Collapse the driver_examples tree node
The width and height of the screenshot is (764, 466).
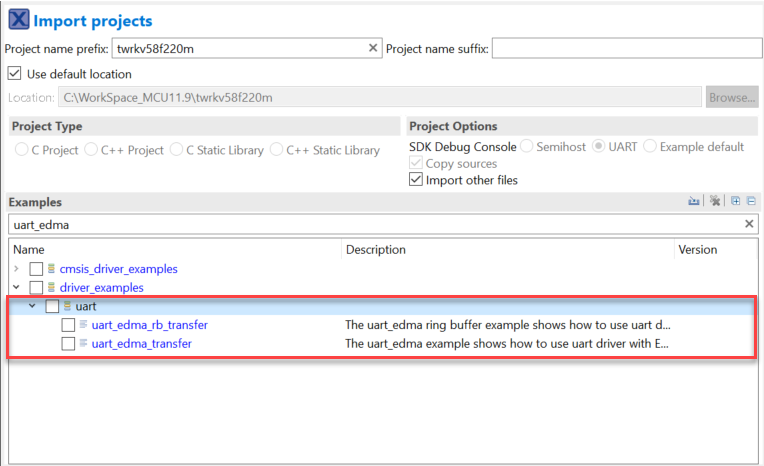[15, 288]
